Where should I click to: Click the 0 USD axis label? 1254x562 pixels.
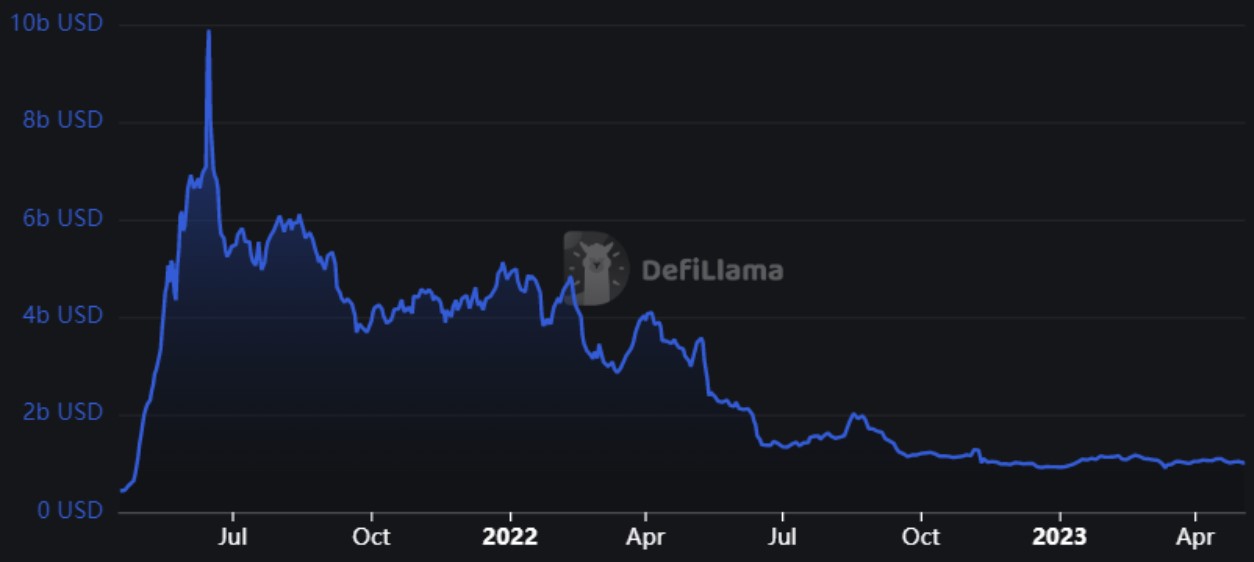[68, 510]
